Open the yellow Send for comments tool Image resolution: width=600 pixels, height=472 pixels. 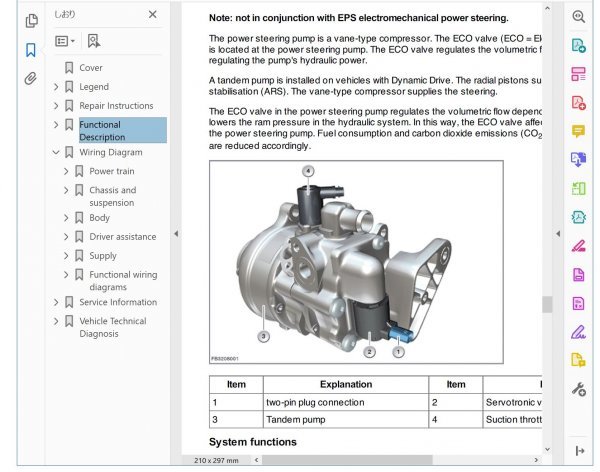click(579, 360)
